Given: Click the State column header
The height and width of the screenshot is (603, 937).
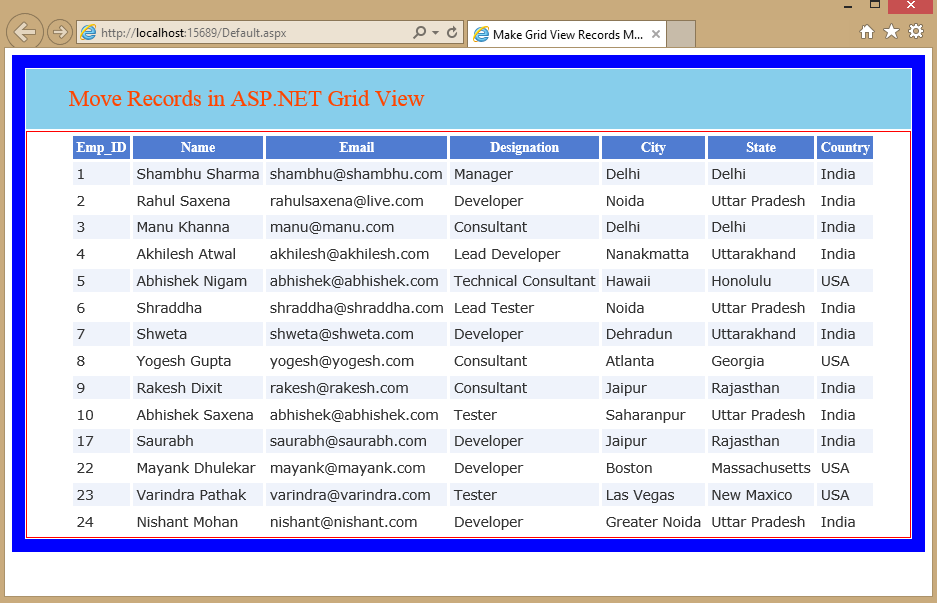Looking at the screenshot, I should point(761,148).
